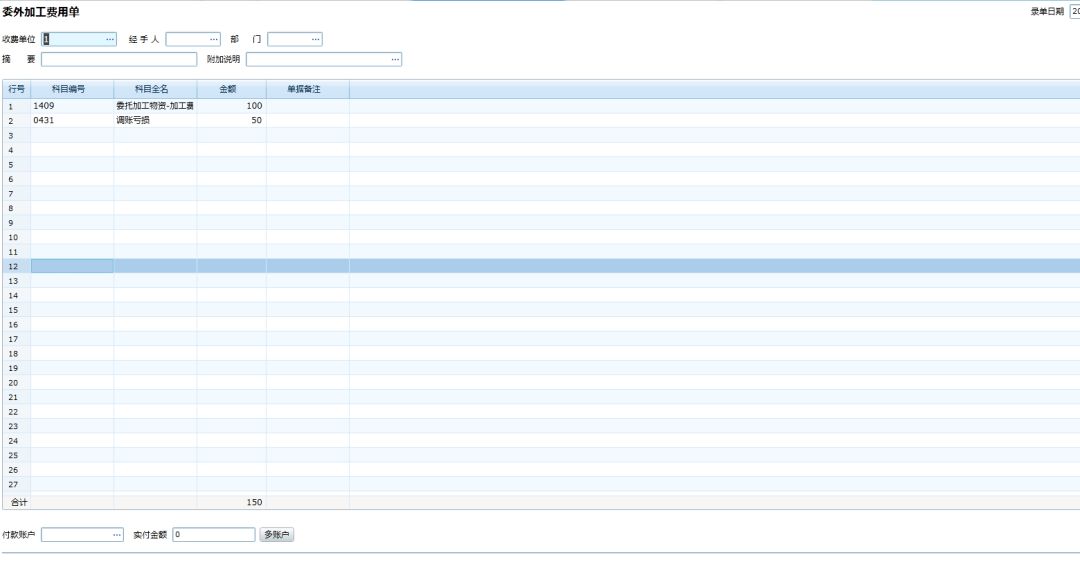The width and height of the screenshot is (1080, 571).
Task: Open the 附加说明 ellipsis button
Action: click(x=395, y=59)
